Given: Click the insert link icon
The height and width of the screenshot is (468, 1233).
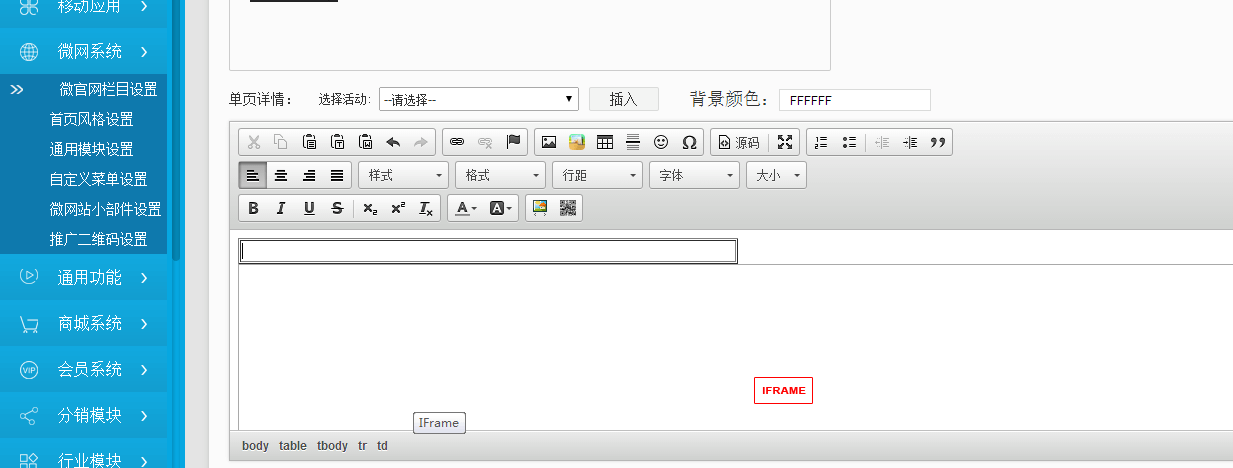Looking at the screenshot, I should pos(457,142).
